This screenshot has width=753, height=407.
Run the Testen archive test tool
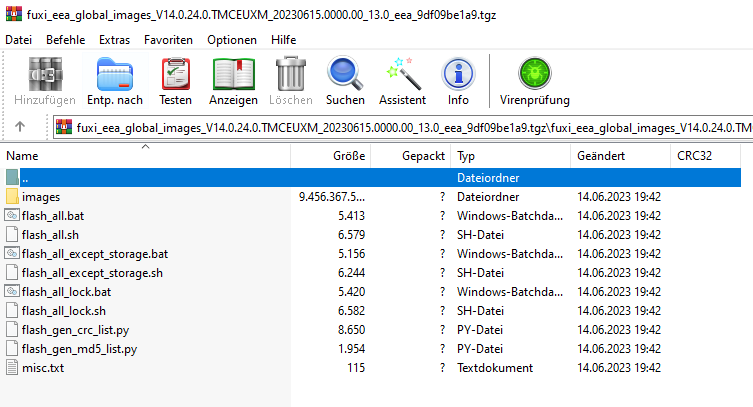click(176, 80)
